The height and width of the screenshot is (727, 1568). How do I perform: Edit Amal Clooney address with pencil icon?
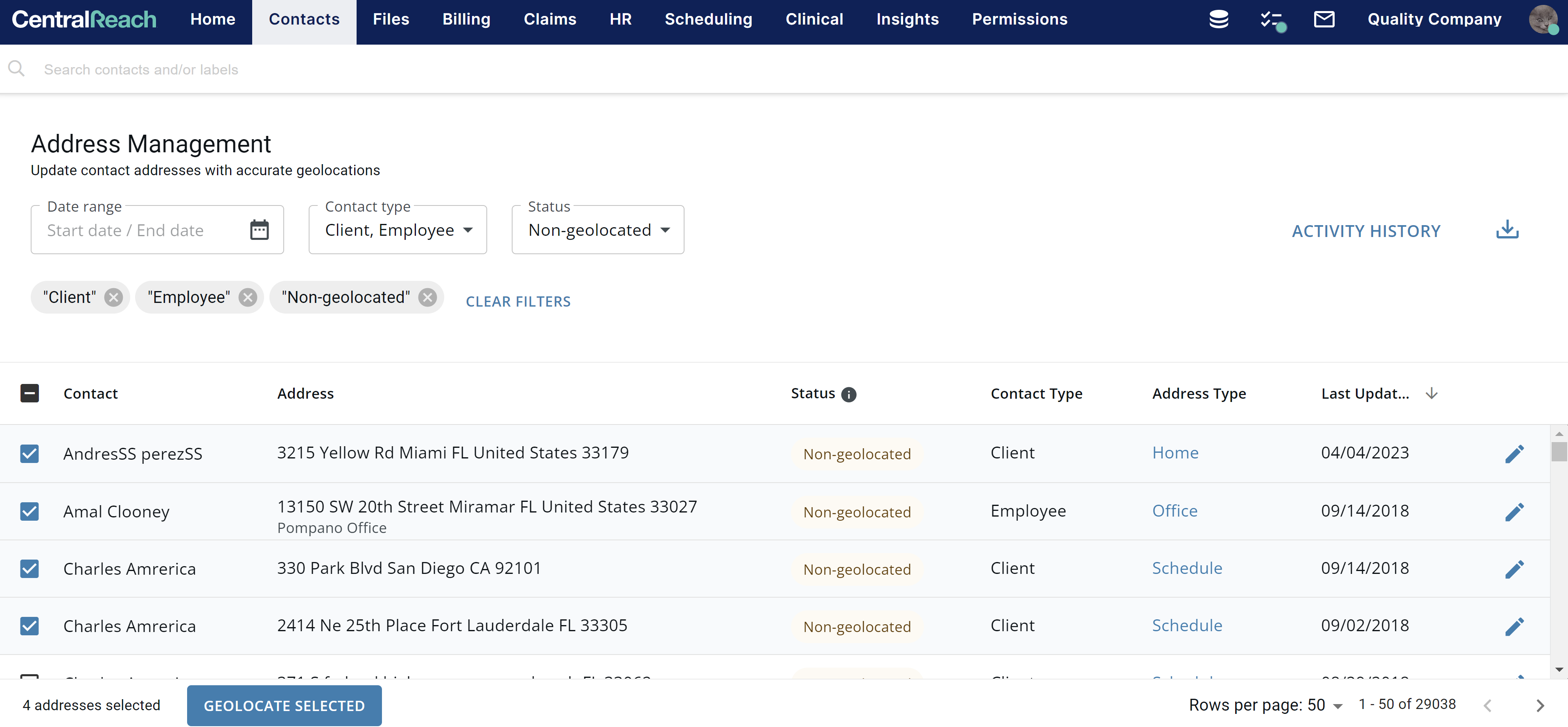coord(1514,512)
